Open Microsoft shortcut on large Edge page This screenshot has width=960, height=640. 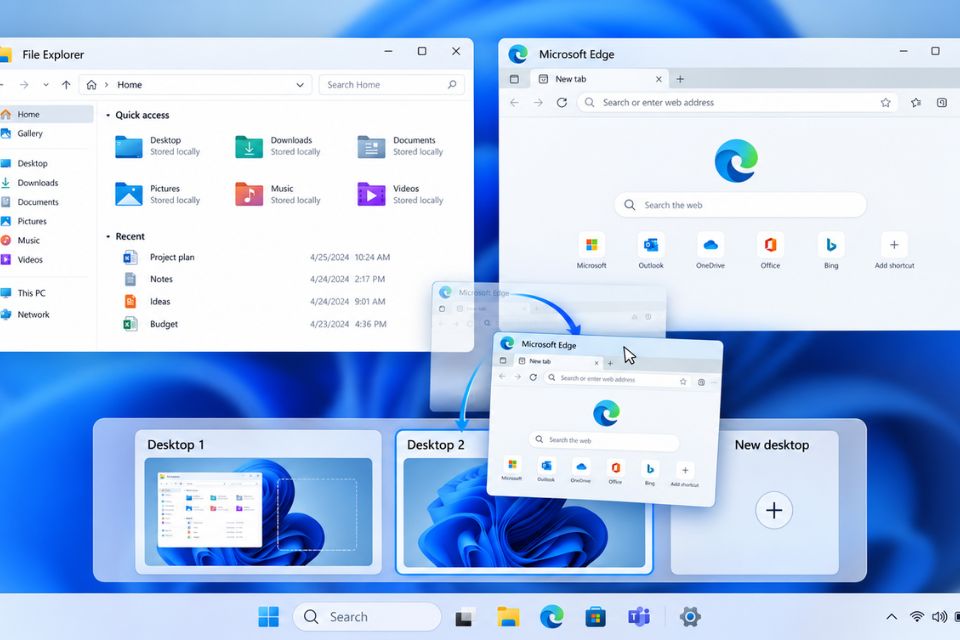click(591, 250)
